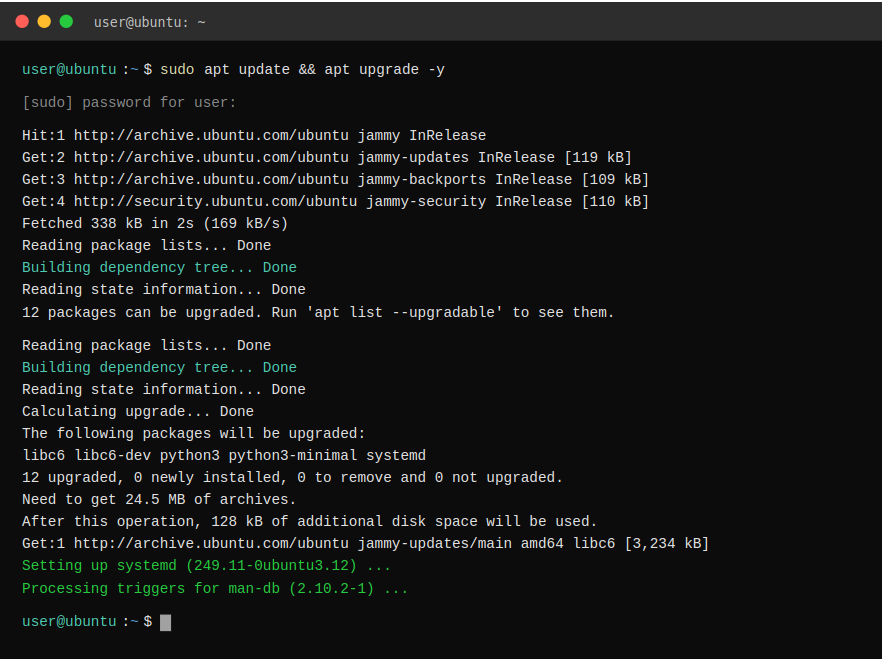
Task: Click the green 'Setting up systemd' line
Action: tap(206, 565)
